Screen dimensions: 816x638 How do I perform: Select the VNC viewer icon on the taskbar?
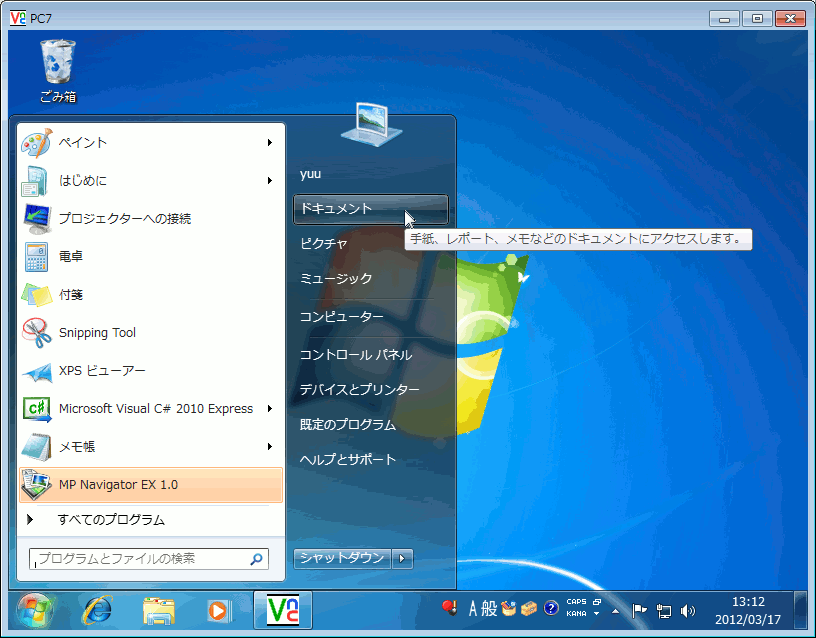click(282, 612)
